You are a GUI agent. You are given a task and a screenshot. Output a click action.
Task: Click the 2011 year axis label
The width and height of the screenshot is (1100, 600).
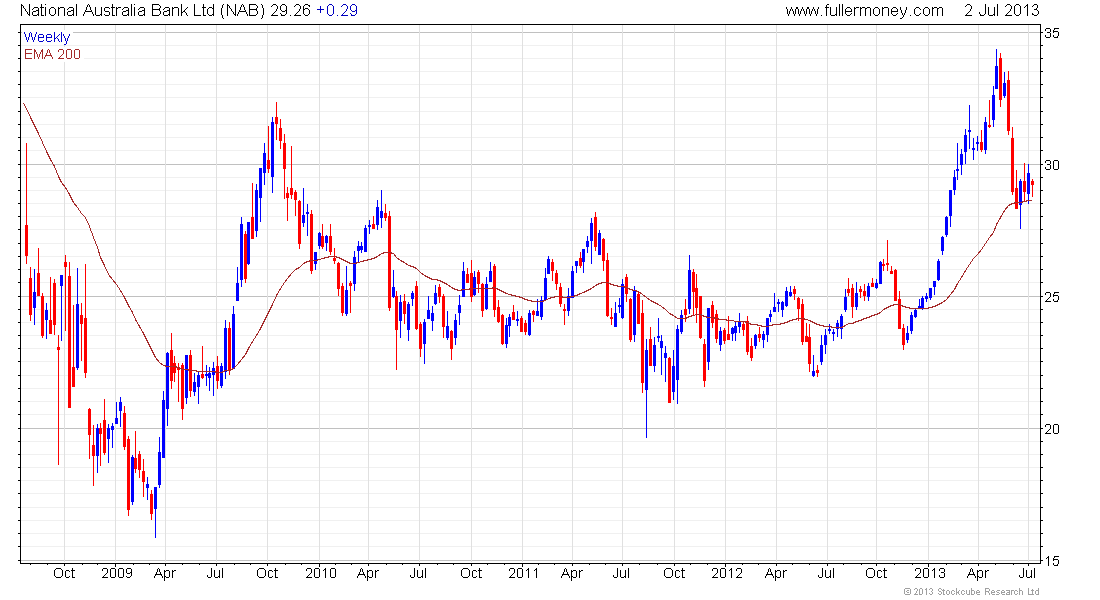pyautogui.click(x=523, y=573)
